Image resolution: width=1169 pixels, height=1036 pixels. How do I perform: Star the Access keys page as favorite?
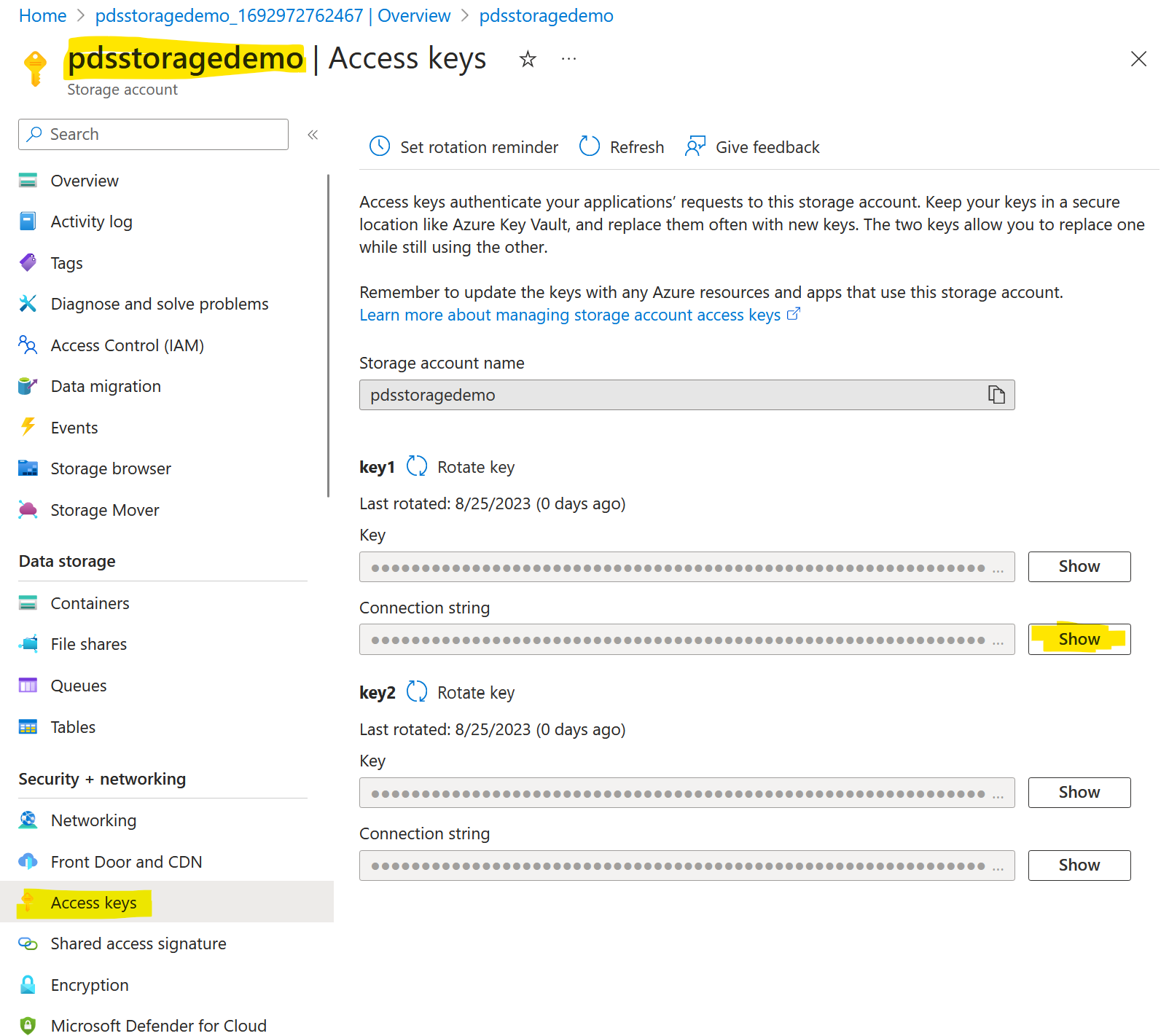point(526,59)
